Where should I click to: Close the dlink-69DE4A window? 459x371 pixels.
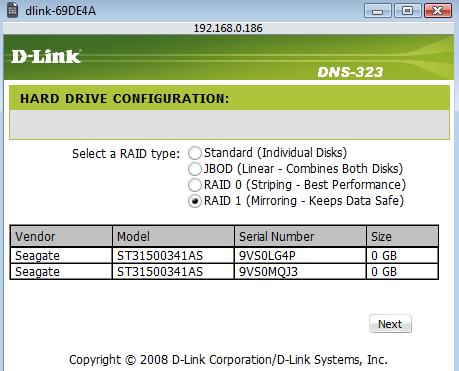pyautogui.click(x=438, y=11)
